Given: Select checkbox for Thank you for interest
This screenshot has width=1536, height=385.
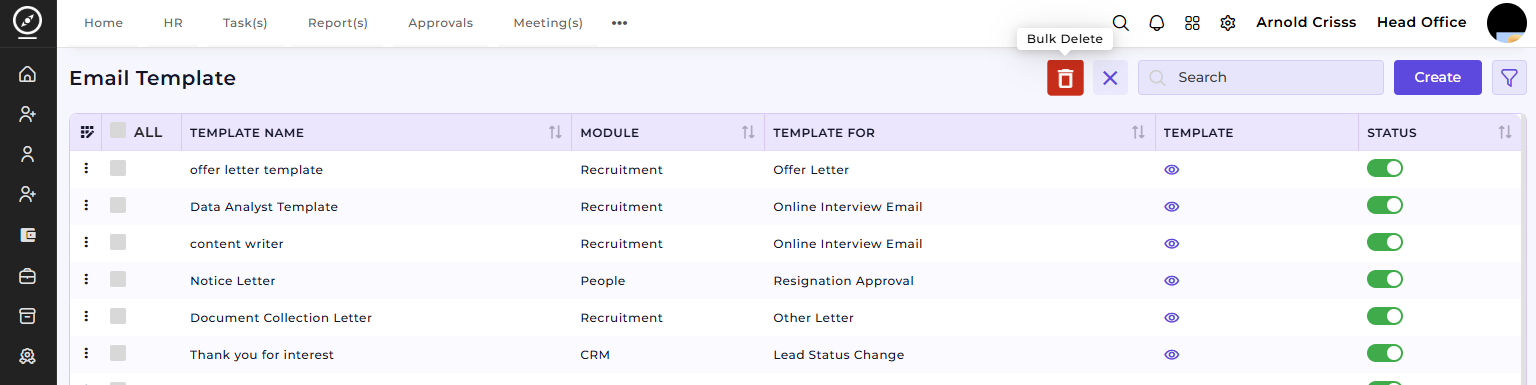Looking at the screenshot, I should [x=118, y=353].
